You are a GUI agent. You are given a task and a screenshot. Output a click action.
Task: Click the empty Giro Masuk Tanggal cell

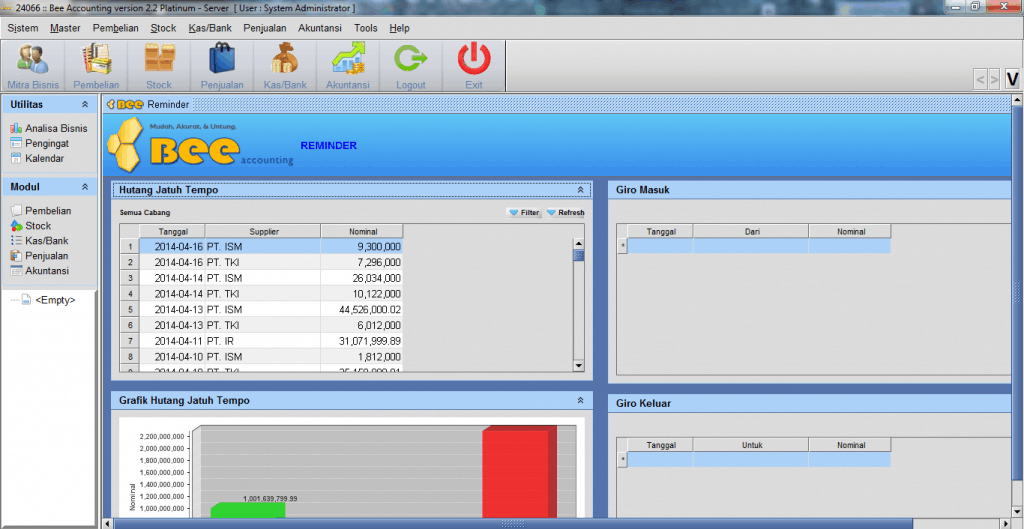pos(660,246)
